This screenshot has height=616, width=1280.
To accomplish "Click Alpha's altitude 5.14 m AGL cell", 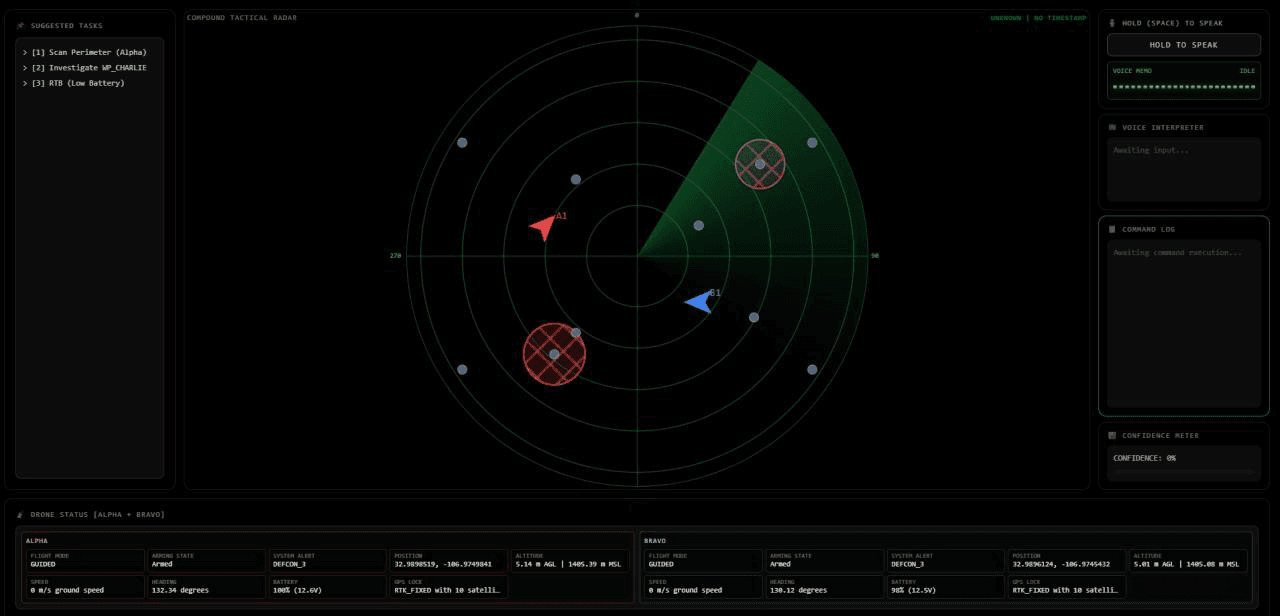I will tap(570, 560).
